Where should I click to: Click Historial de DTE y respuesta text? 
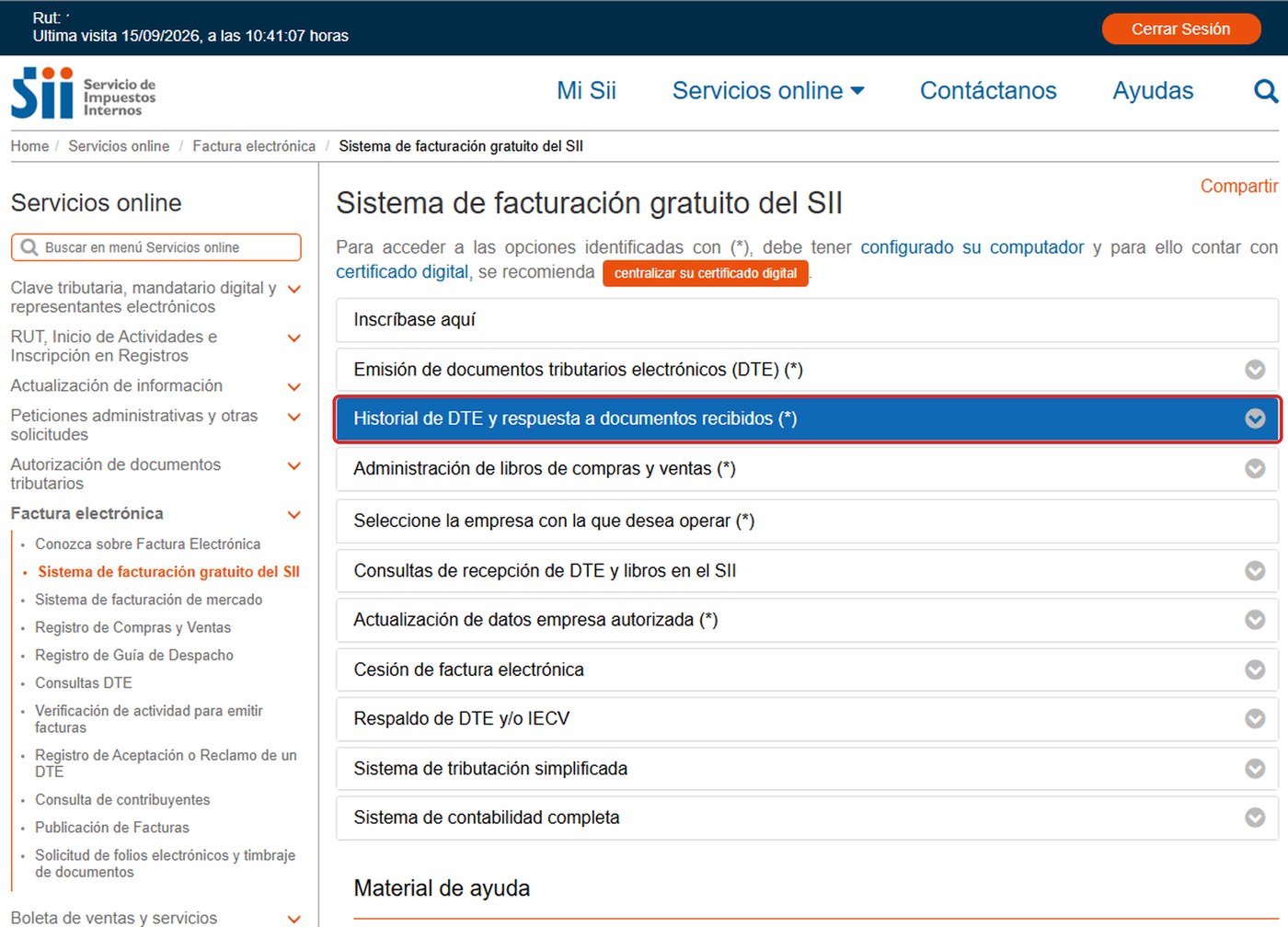coord(575,418)
